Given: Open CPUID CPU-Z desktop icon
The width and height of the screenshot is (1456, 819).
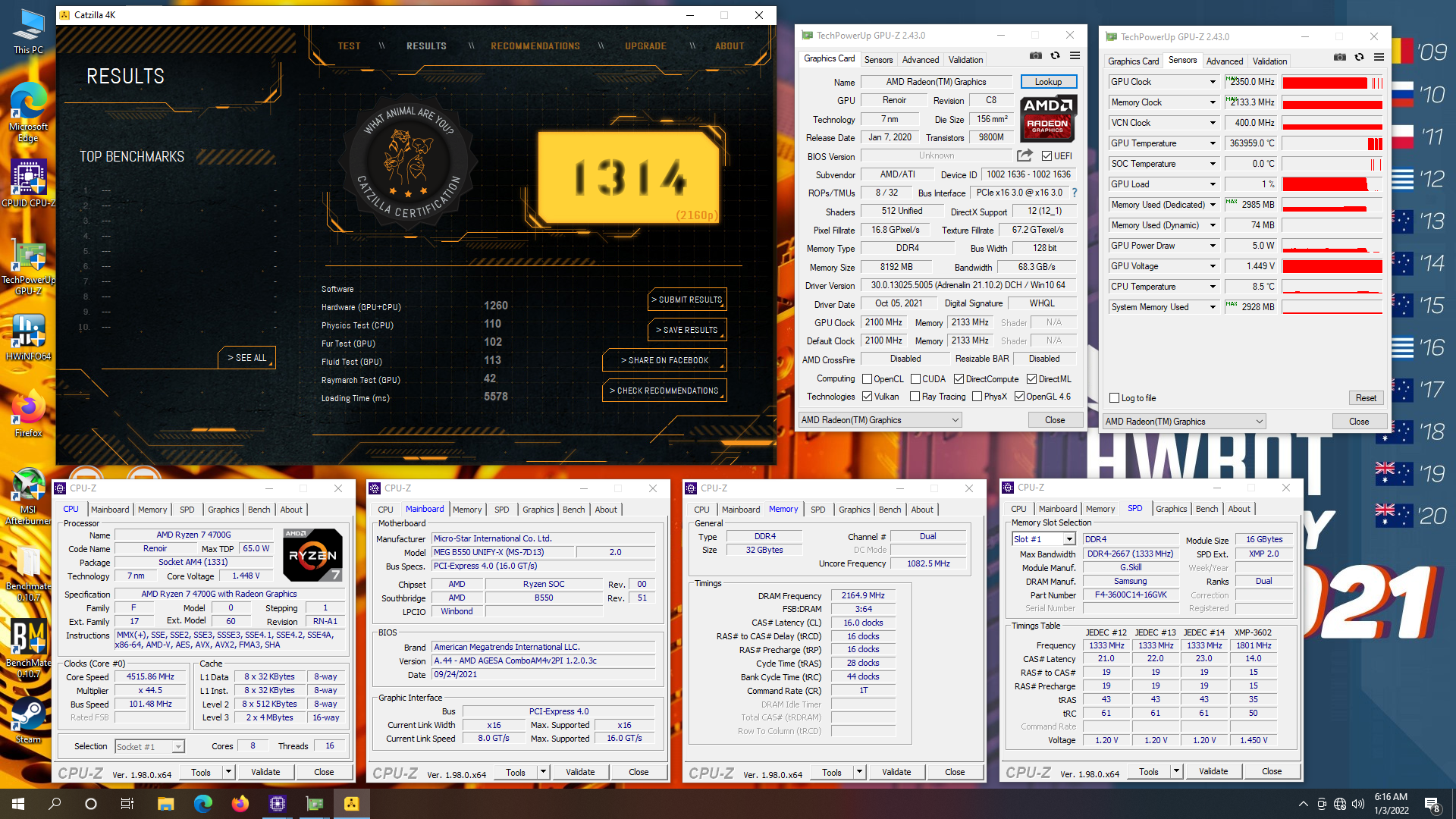Looking at the screenshot, I should [28, 183].
